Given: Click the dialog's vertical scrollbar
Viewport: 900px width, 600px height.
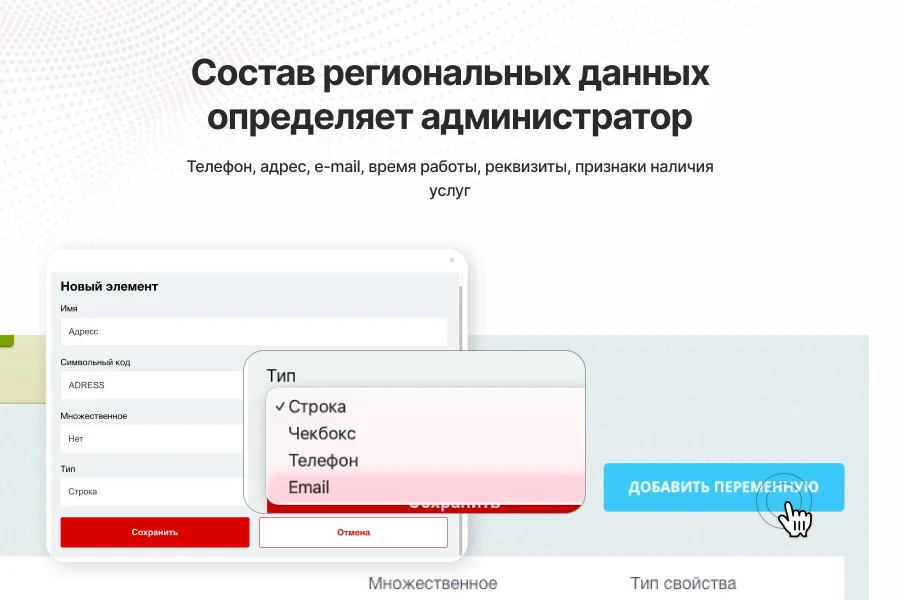Looking at the screenshot, I should click(460, 316).
